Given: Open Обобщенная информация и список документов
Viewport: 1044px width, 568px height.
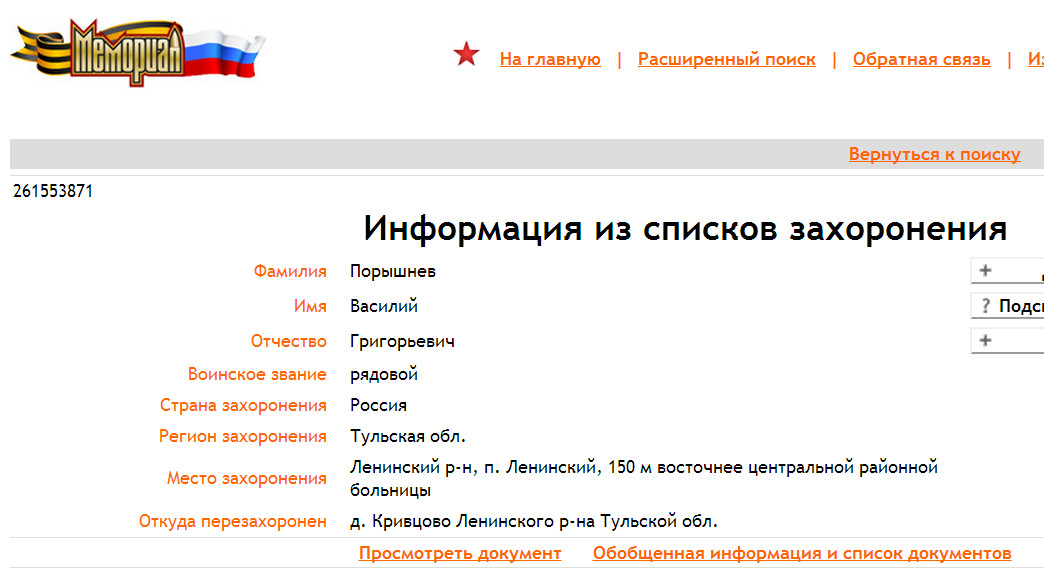Looking at the screenshot, I should tap(801, 553).
